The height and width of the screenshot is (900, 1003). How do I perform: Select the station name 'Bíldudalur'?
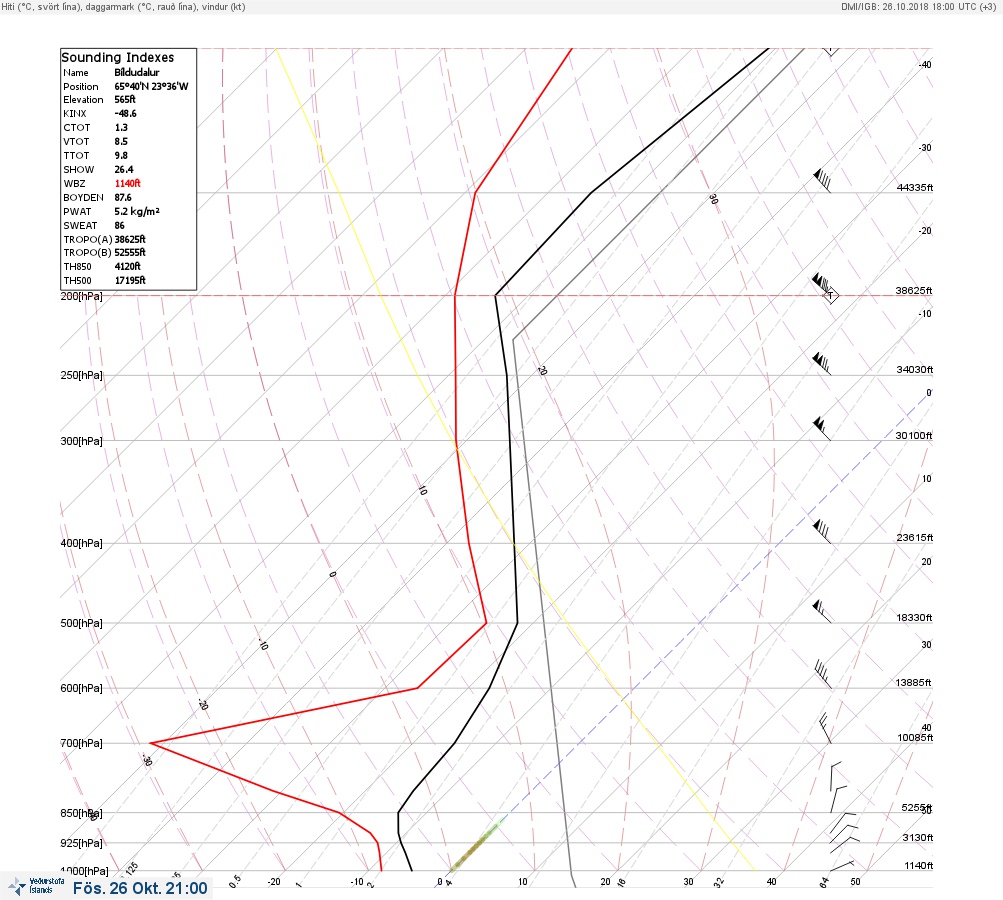pyautogui.click(x=137, y=72)
